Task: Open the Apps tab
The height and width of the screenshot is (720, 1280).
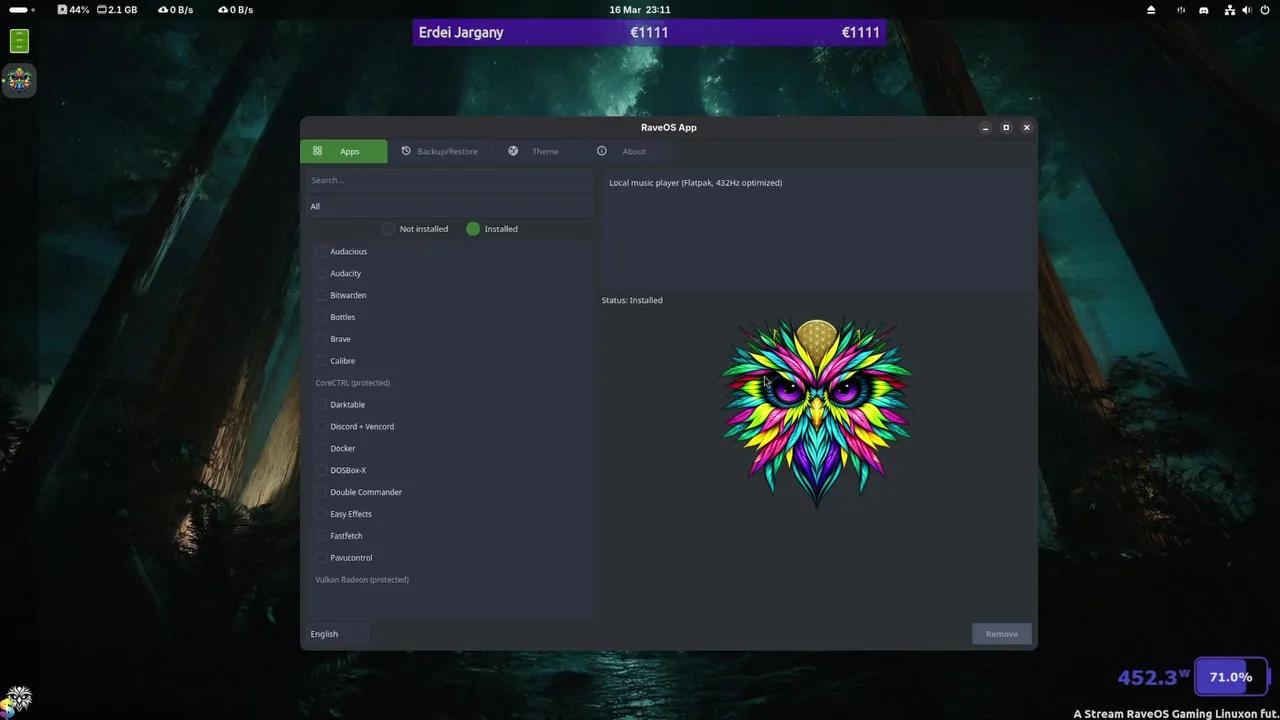Action: (343, 151)
